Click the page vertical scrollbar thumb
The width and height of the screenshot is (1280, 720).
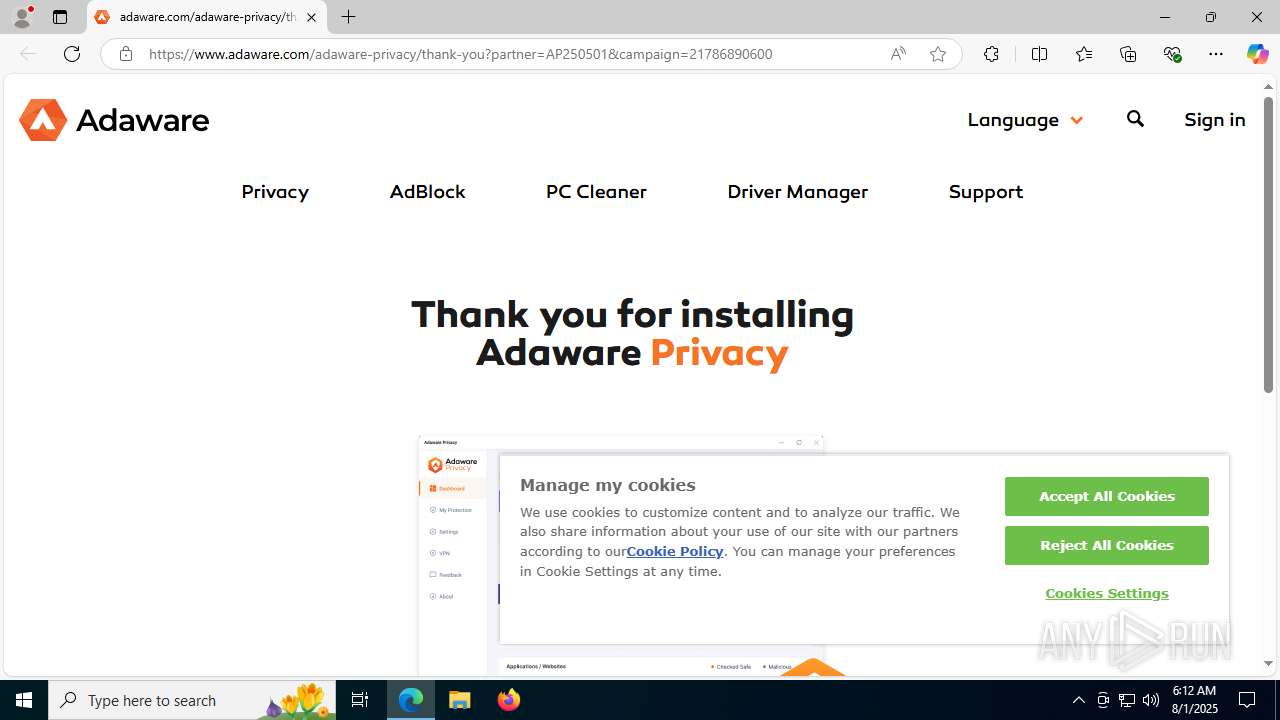(1268, 244)
